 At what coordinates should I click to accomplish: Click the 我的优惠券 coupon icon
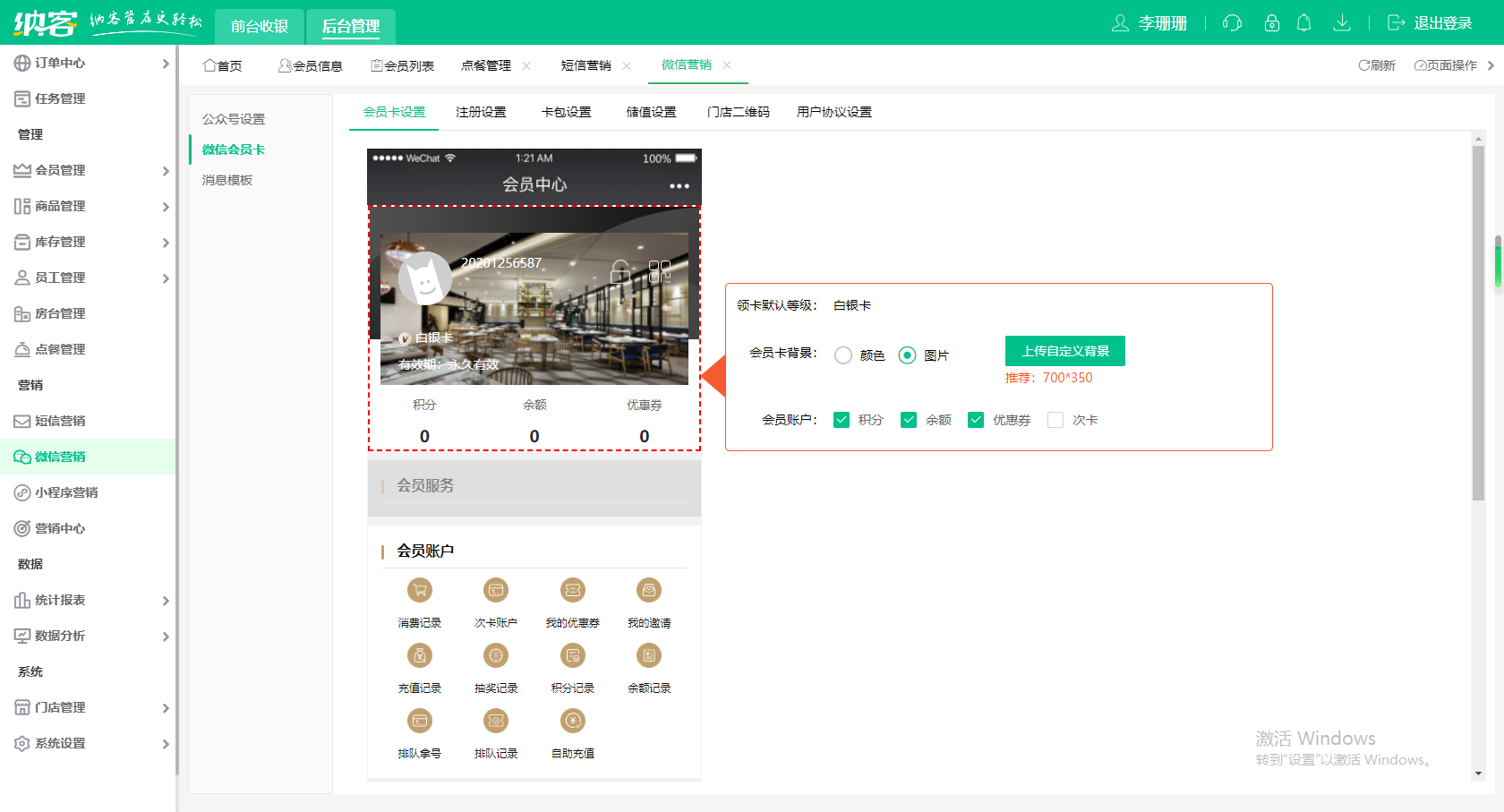click(x=572, y=590)
